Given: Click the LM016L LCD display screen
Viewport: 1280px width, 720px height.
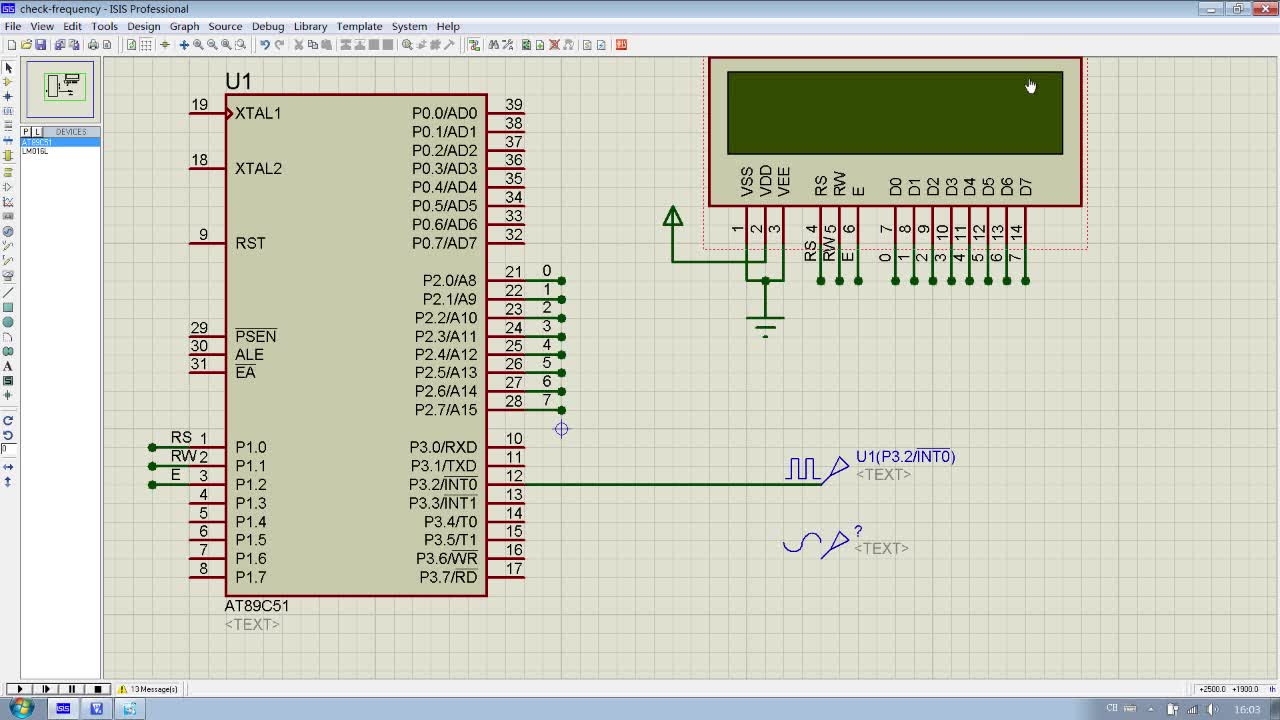Looking at the screenshot, I should click(895, 113).
